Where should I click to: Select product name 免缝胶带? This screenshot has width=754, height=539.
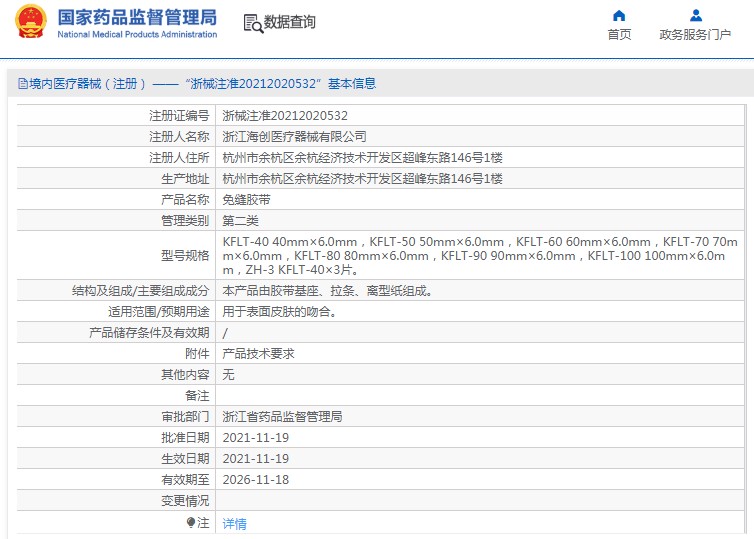click(246, 200)
